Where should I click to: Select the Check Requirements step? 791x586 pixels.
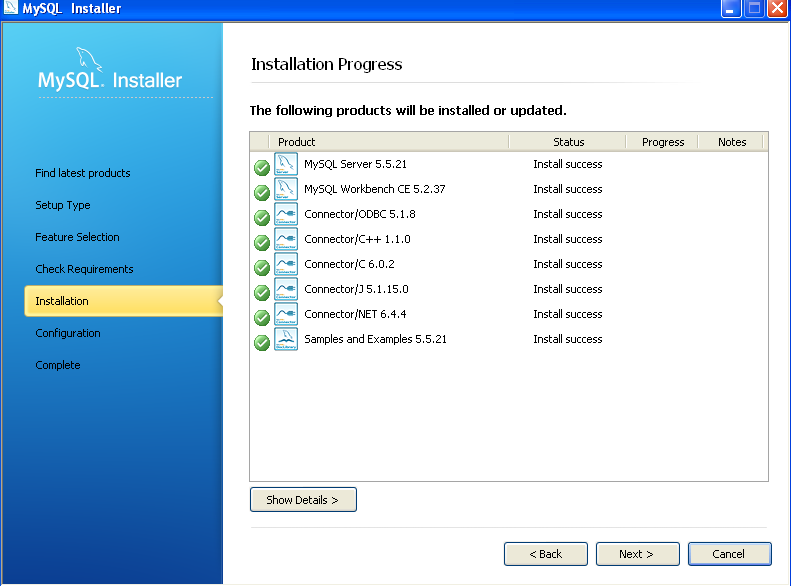[x=84, y=269]
